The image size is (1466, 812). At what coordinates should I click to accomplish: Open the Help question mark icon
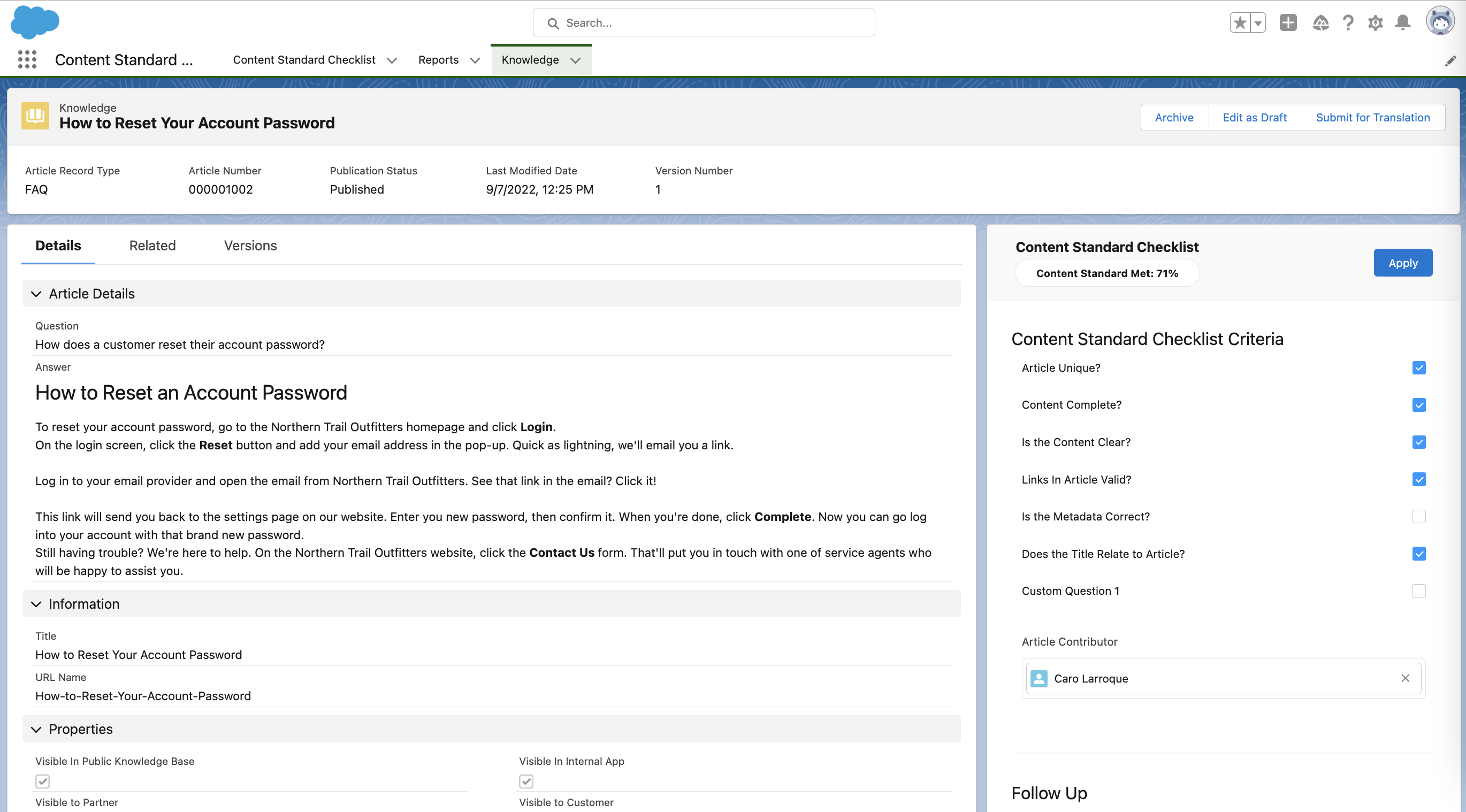[x=1348, y=23]
